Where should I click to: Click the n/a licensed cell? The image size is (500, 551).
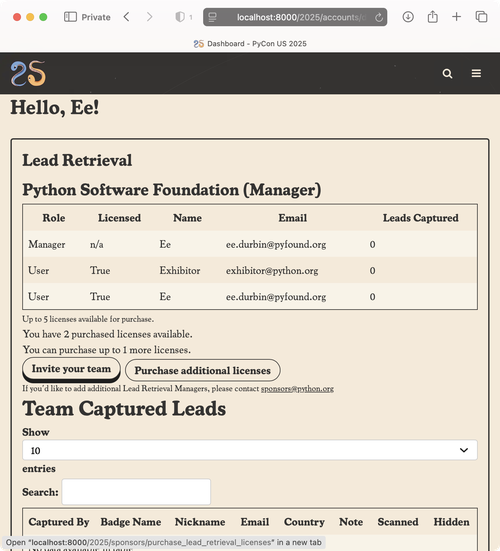[x=97, y=244]
